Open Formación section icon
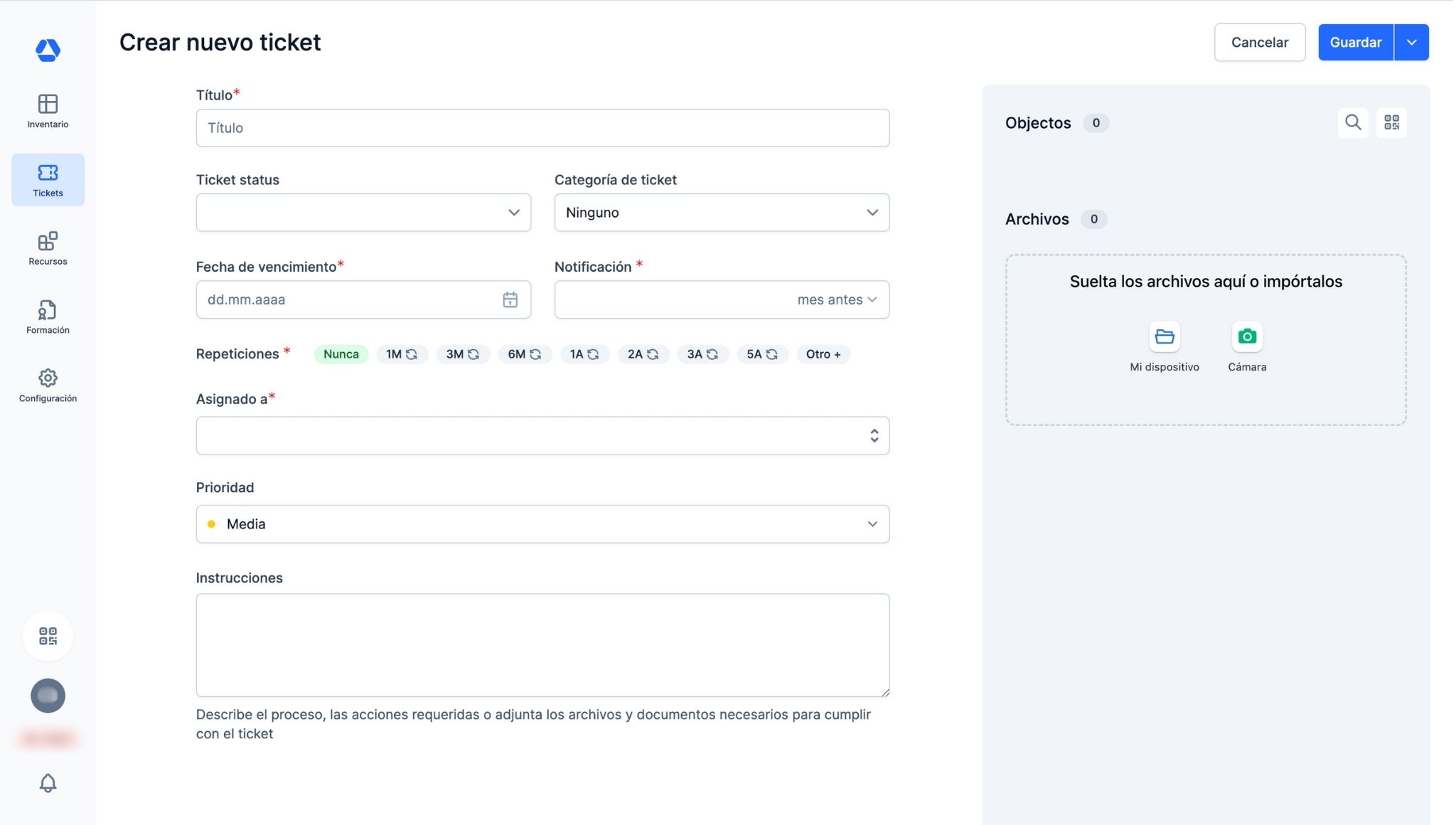The width and height of the screenshot is (1456, 825). [48, 316]
